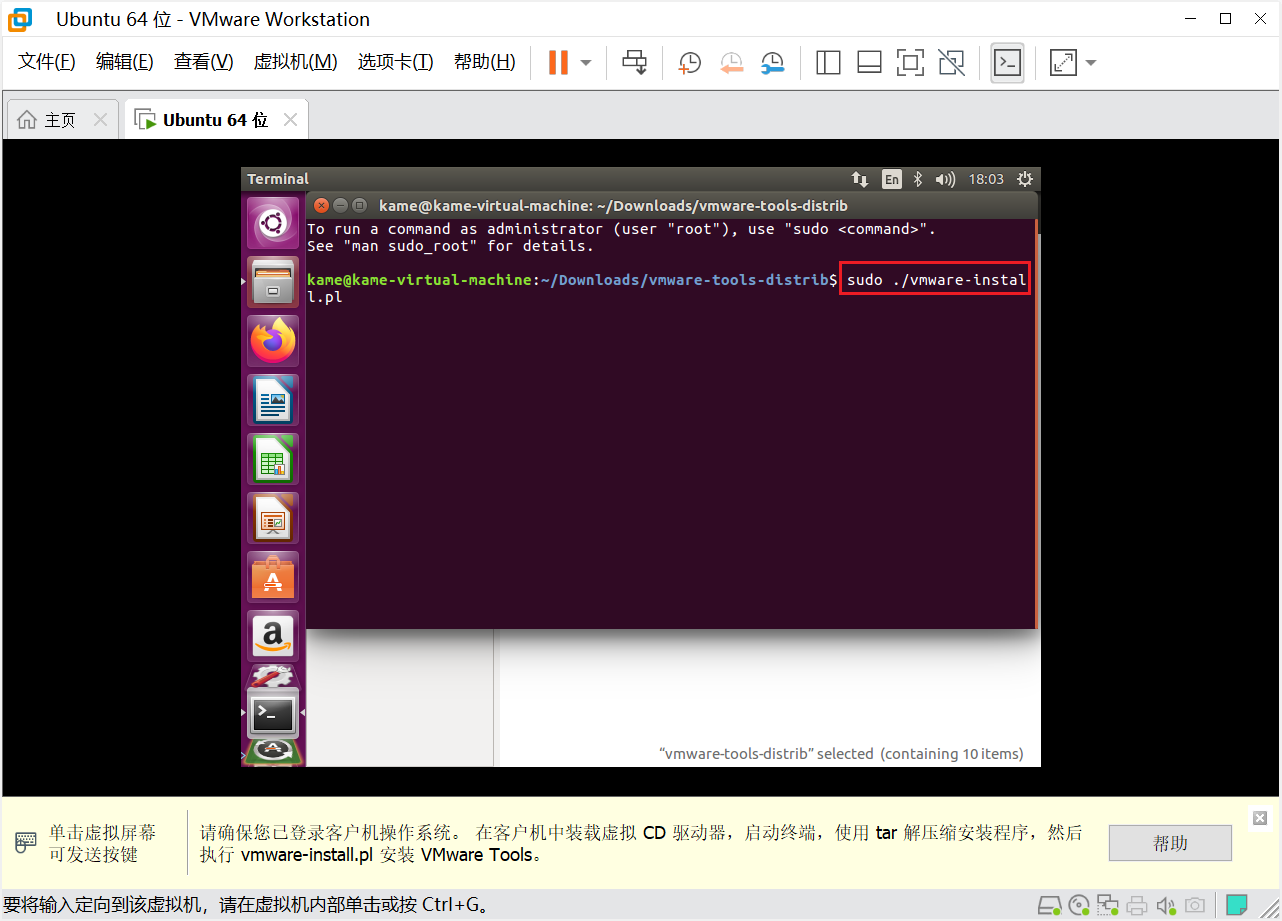Open the Amazon launcher icon
1282x921 pixels.
[x=273, y=636]
